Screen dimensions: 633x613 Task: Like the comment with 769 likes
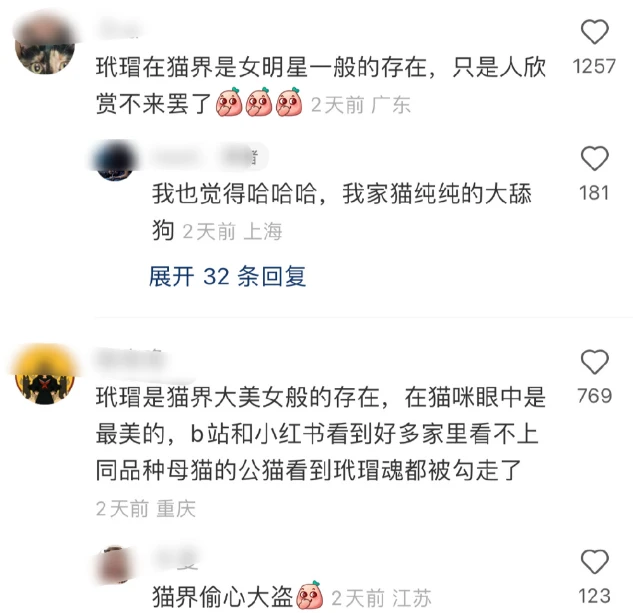coord(594,361)
